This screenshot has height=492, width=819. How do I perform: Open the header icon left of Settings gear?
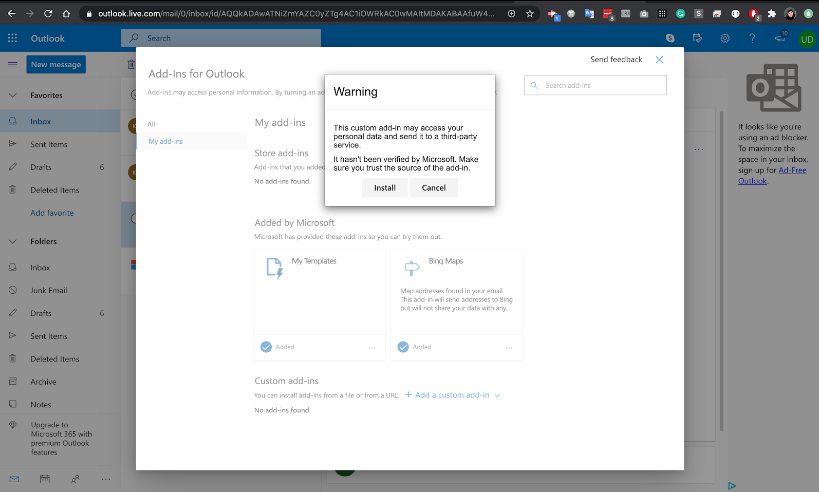[697, 38]
